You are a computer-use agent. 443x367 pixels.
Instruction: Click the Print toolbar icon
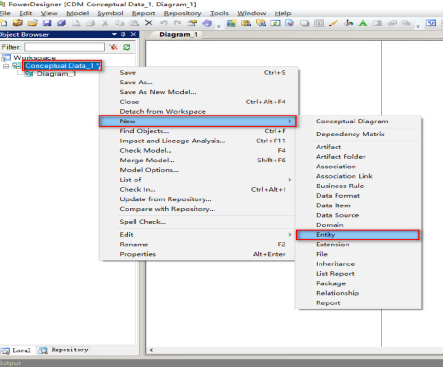pos(91,23)
